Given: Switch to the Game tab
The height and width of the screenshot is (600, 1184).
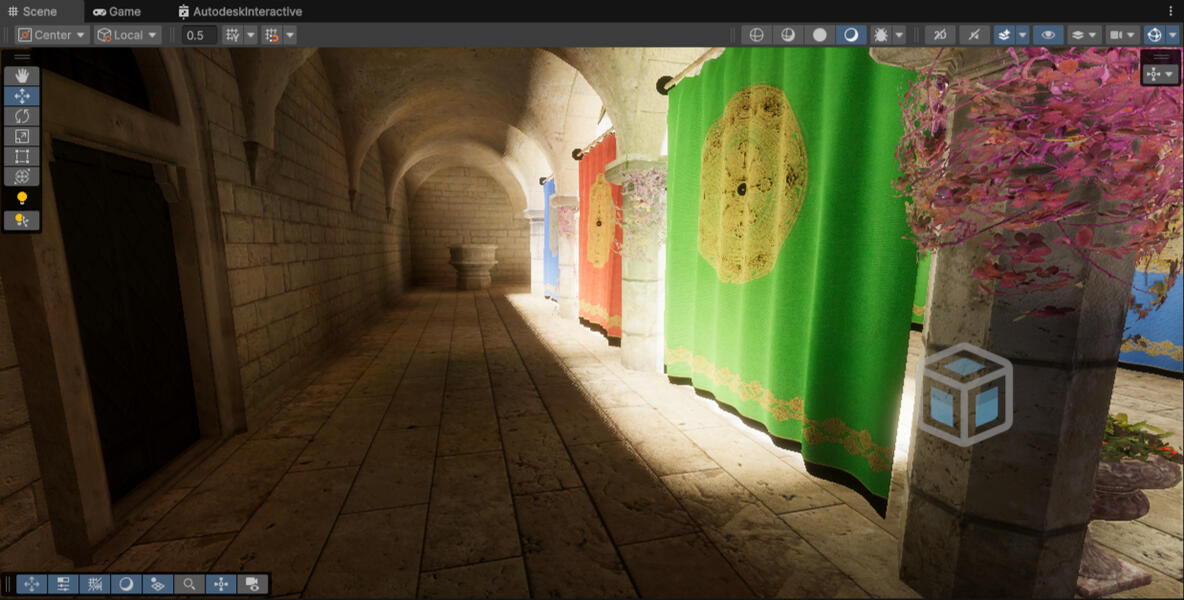Looking at the screenshot, I should [116, 11].
